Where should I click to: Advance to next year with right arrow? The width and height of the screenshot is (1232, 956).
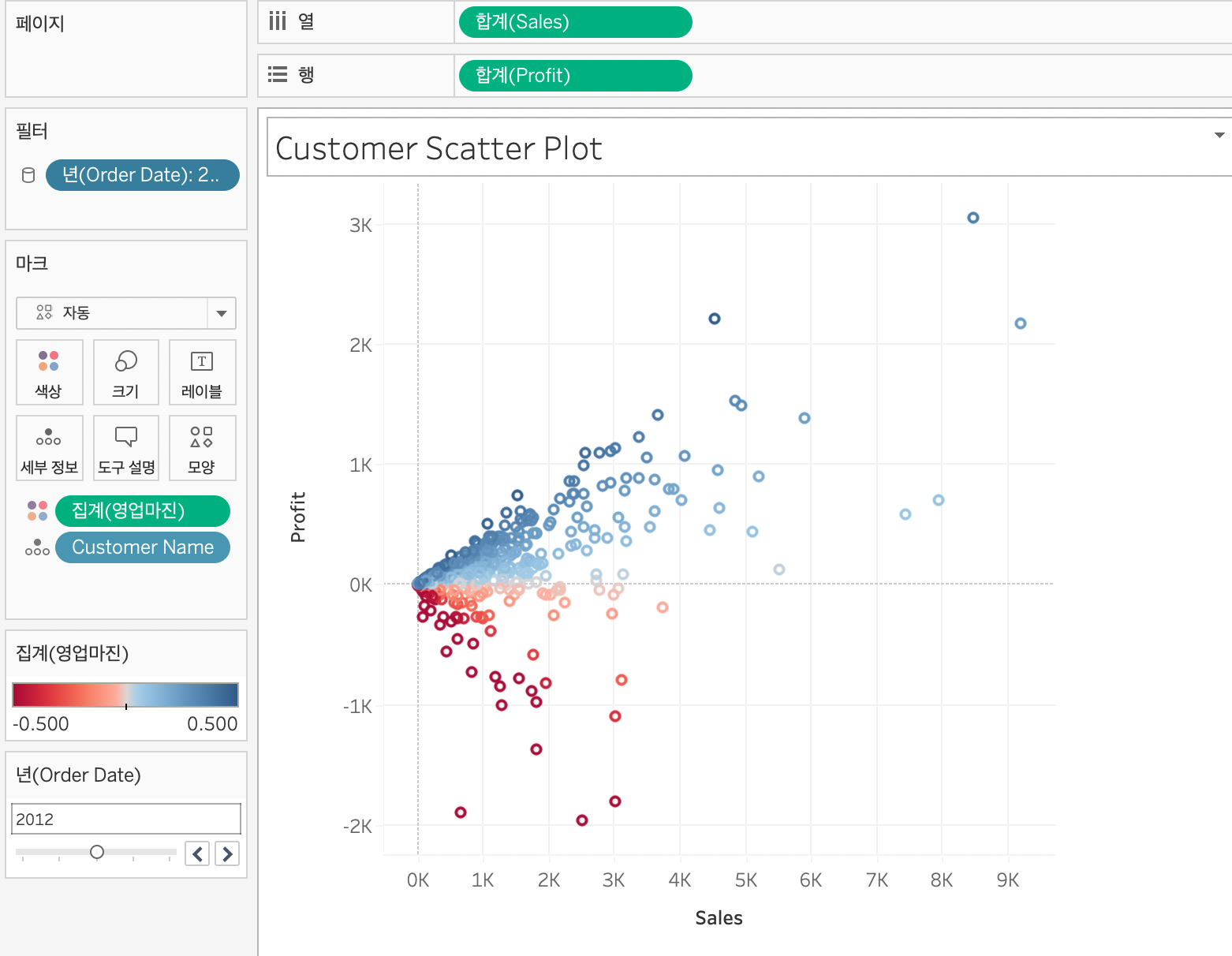click(228, 853)
